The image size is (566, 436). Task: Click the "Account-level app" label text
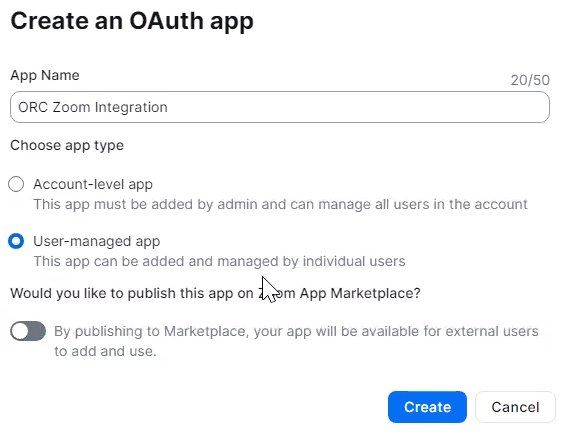click(x=93, y=184)
